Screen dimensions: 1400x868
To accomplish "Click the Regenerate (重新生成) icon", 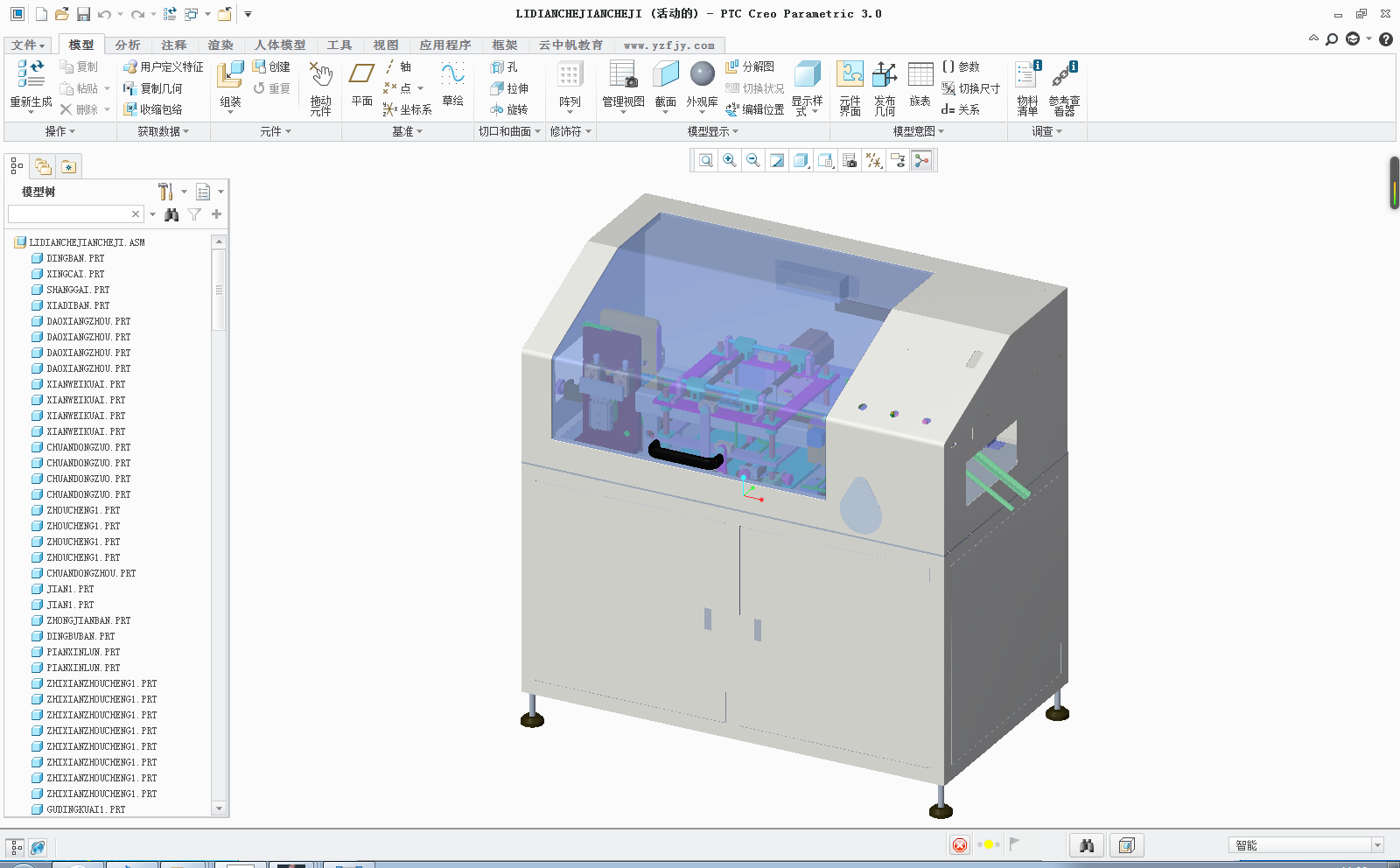I will pyautogui.click(x=31, y=74).
